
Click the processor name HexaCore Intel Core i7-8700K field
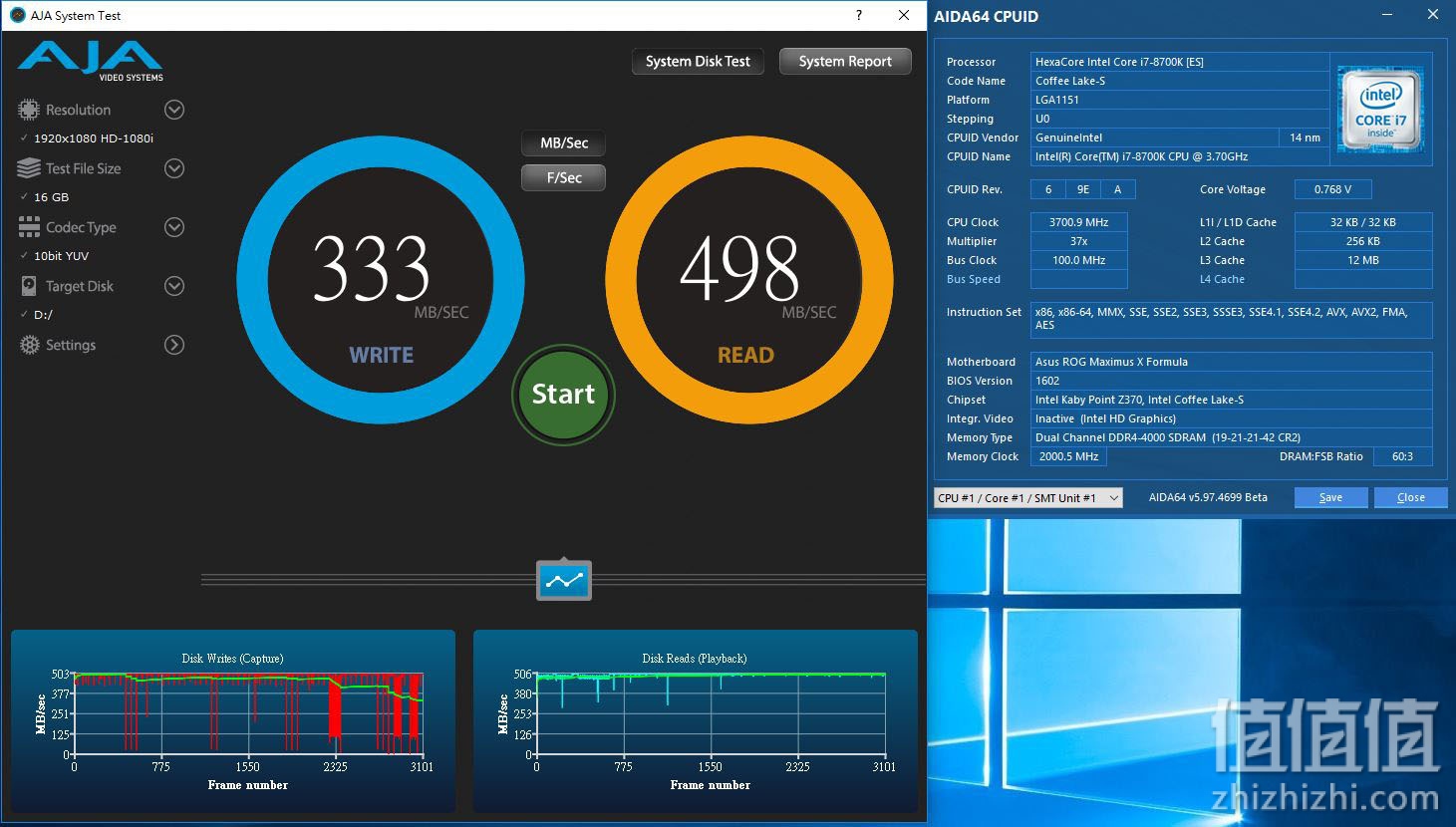click(x=1180, y=62)
